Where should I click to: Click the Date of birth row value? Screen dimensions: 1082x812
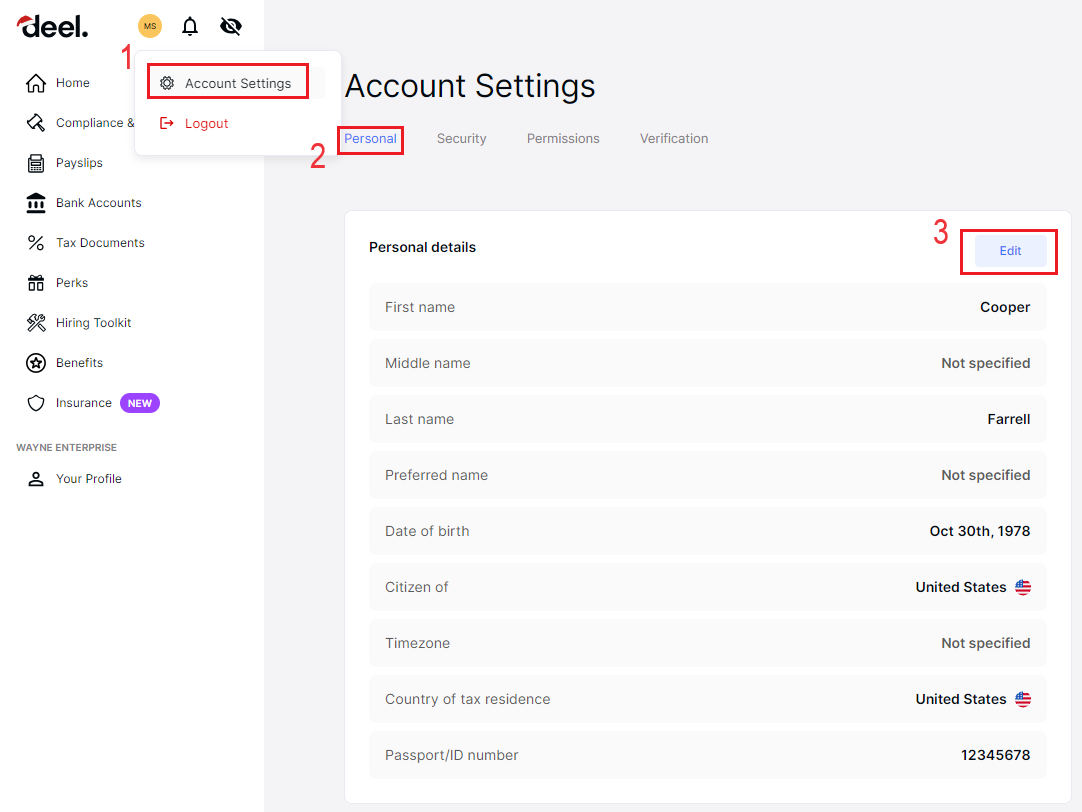click(x=979, y=531)
